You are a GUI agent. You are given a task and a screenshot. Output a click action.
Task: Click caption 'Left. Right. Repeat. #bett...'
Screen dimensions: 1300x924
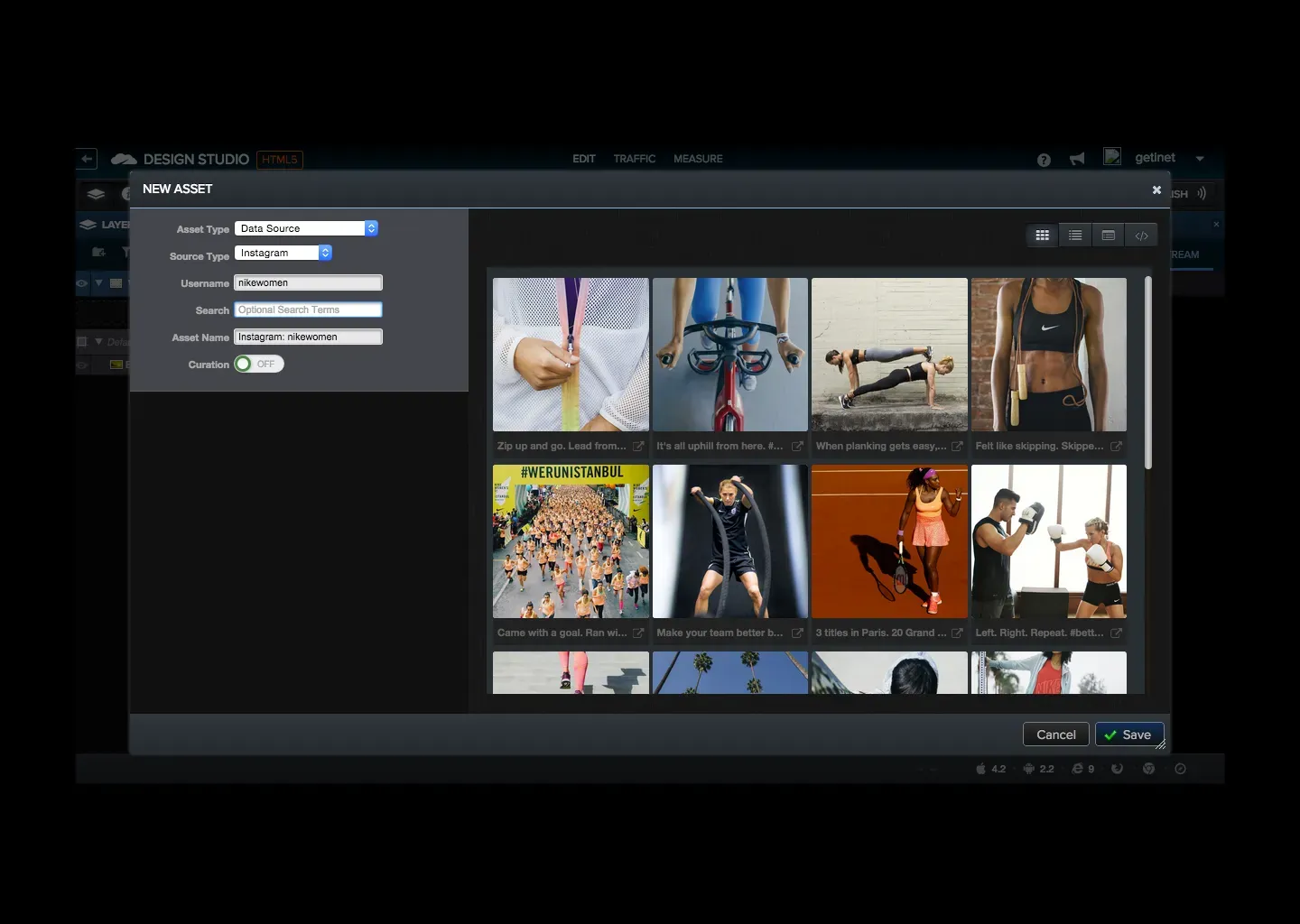1039,633
